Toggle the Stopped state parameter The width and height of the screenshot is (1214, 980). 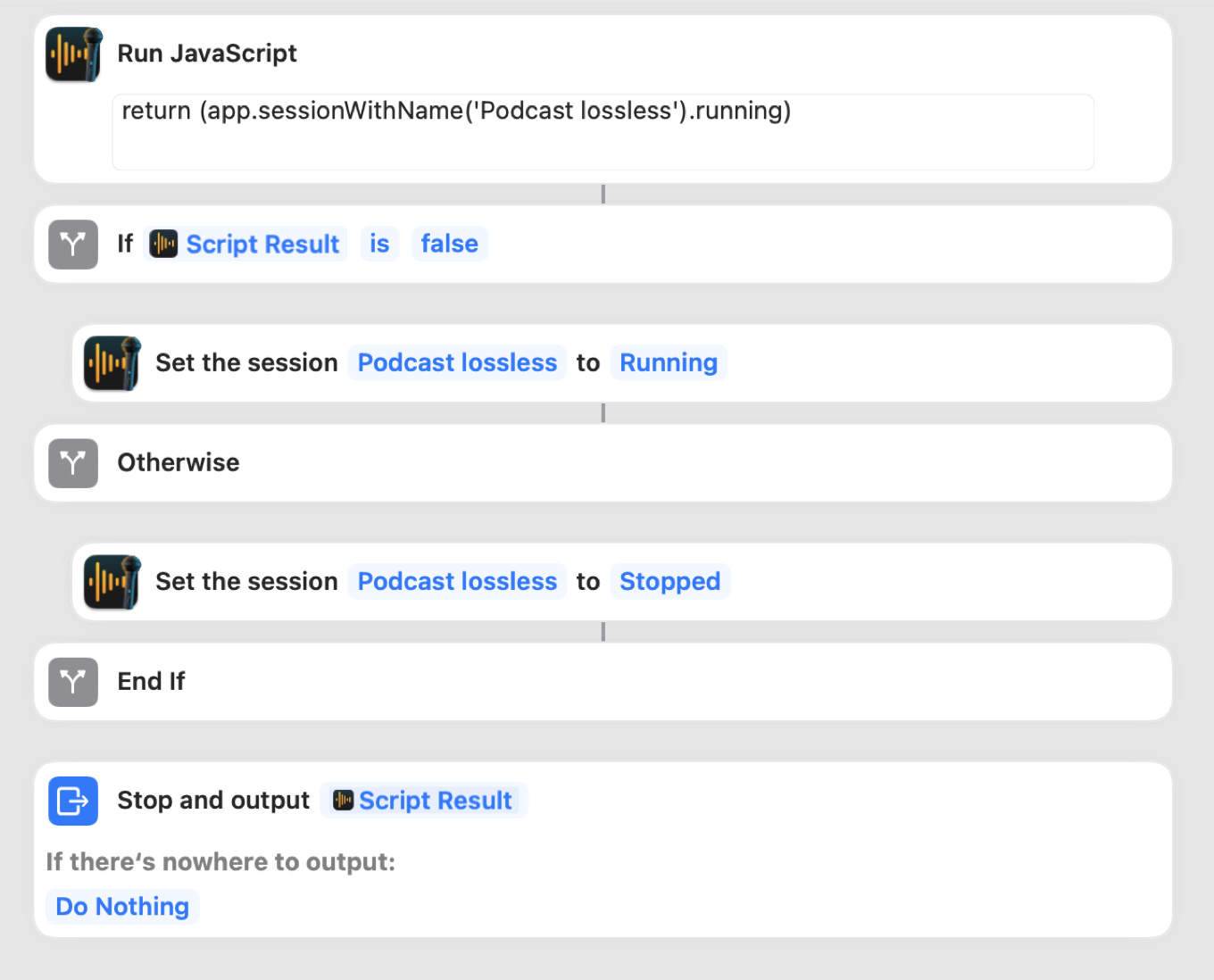pyautogui.click(x=670, y=581)
